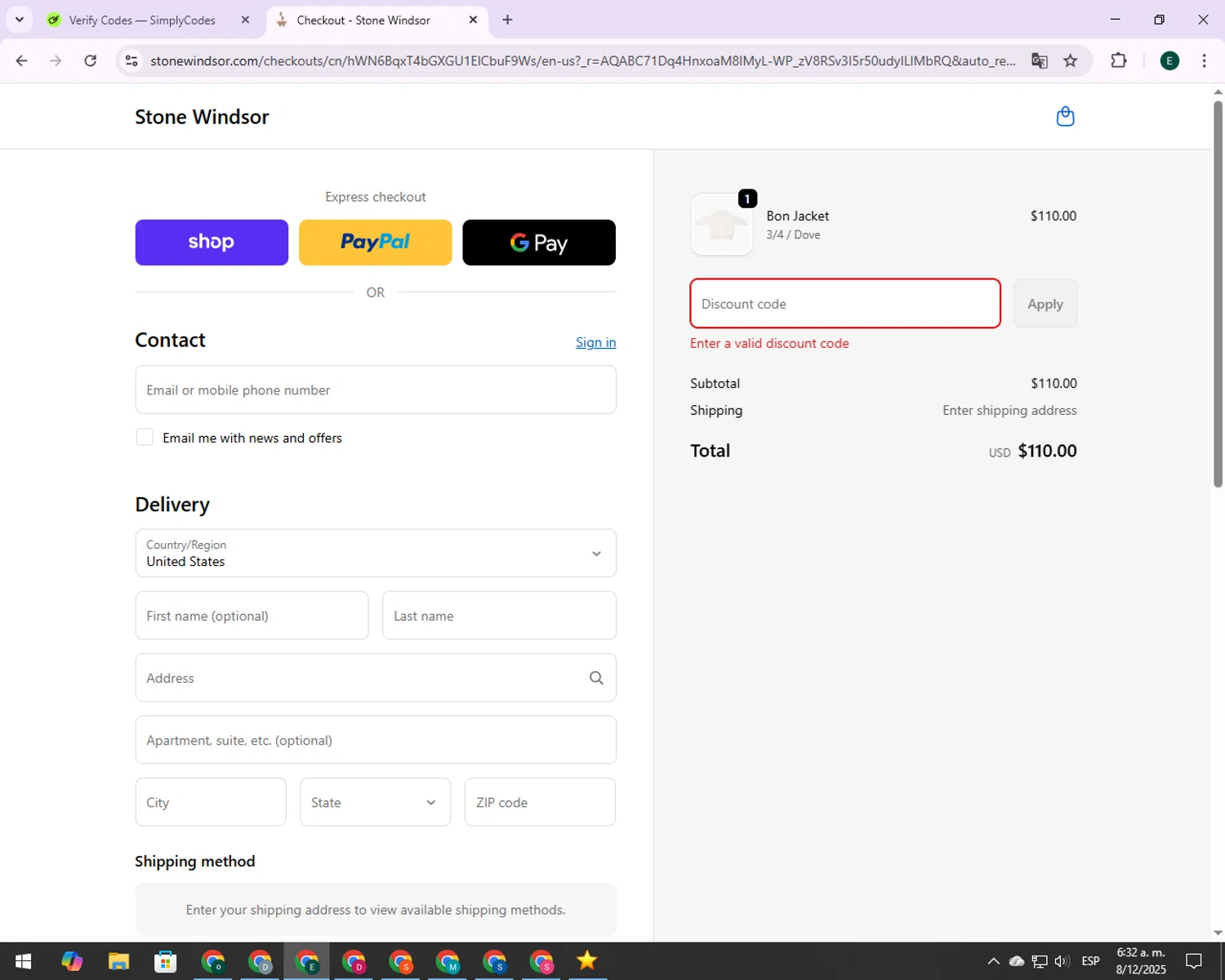
Task: Open the Windows Start menu
Action: [23, 961]
